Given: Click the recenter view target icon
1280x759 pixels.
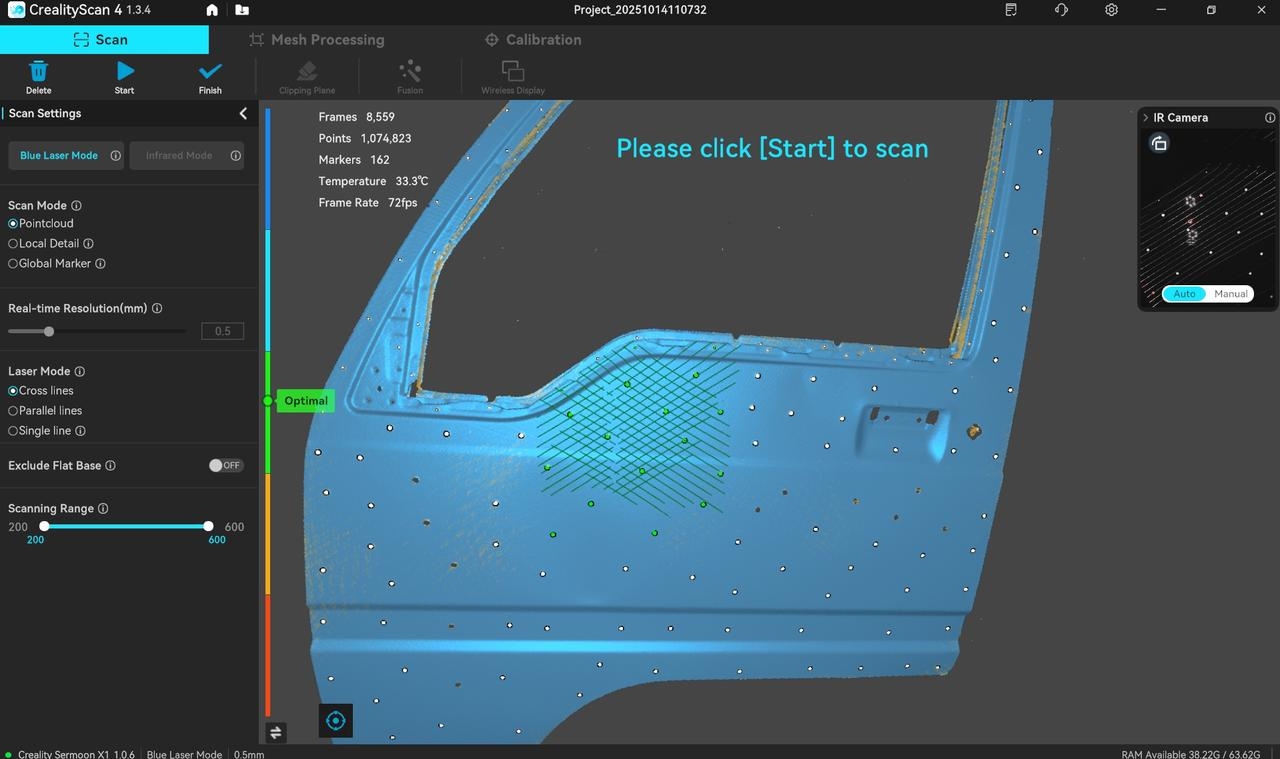Looking at the screenshot, I should [x=336, y=720].
